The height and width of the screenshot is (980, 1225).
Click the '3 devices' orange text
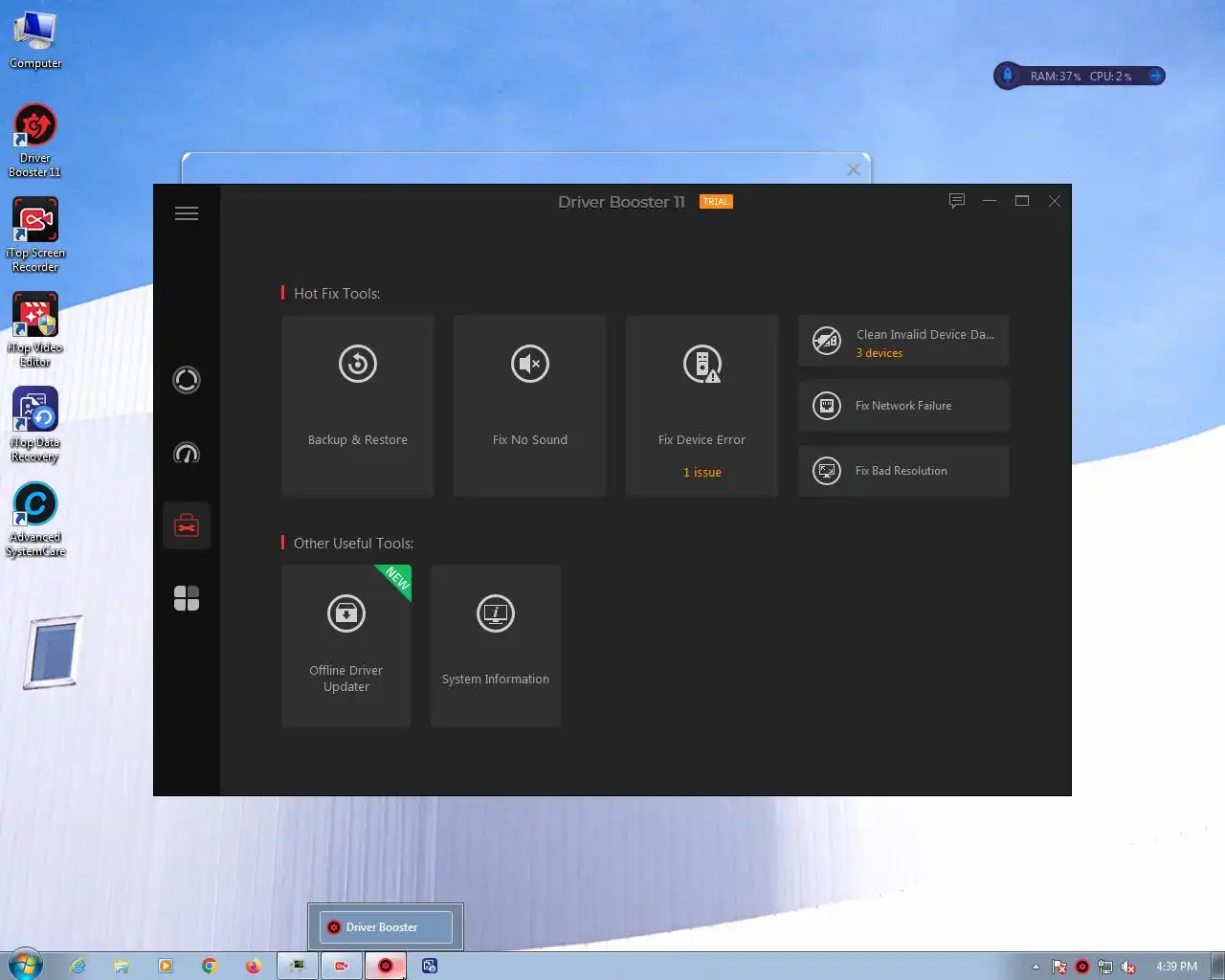(x=880, y=353)
